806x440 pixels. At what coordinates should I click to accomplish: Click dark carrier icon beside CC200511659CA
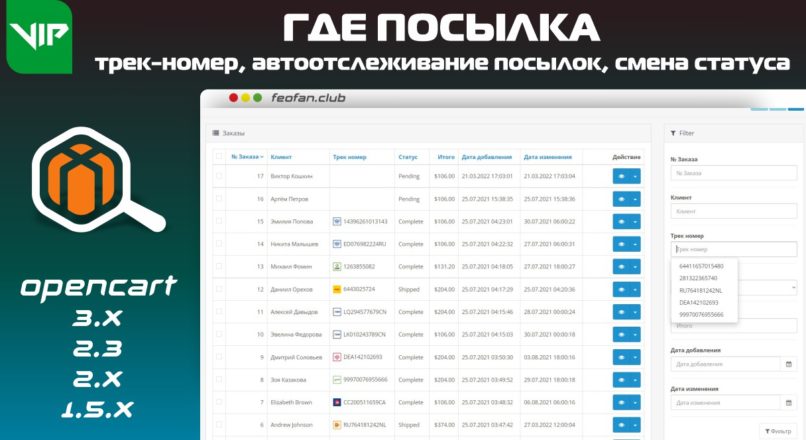337,402
